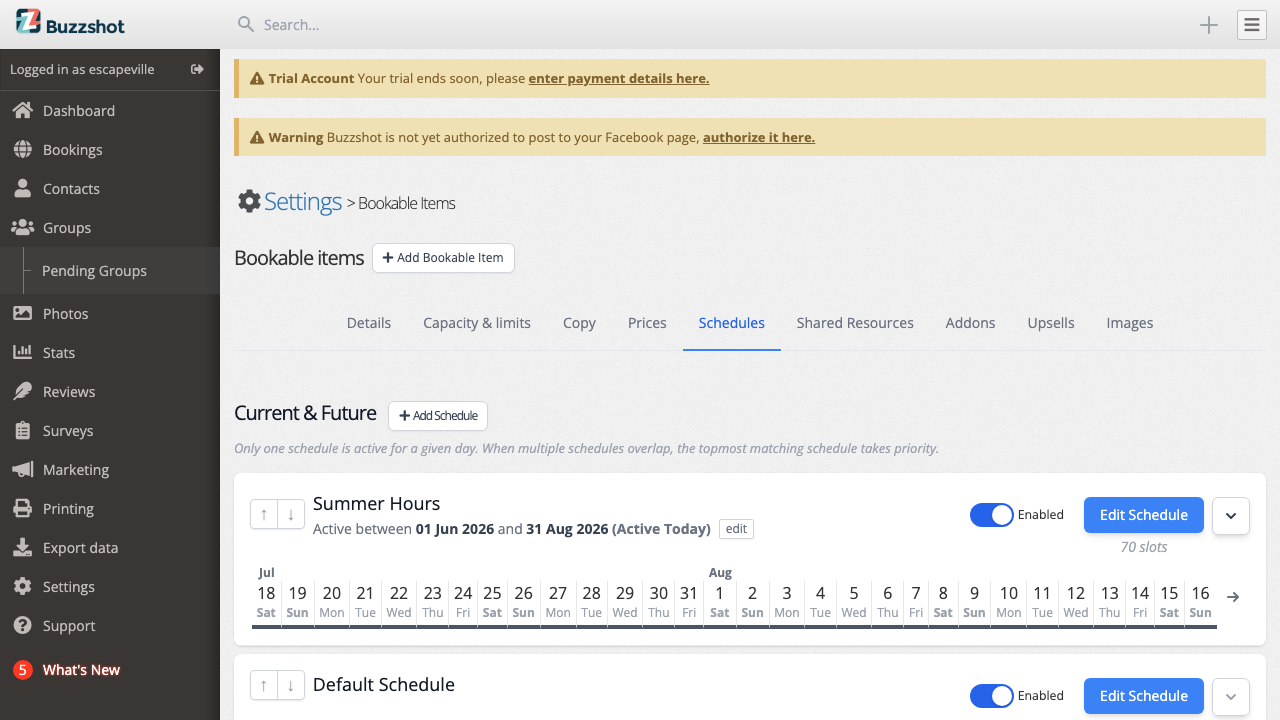1280x720 pixels.
Task: Click Edit Schedule for Summer Hours
Action: pyautogui.click(x=1144, y=515)
